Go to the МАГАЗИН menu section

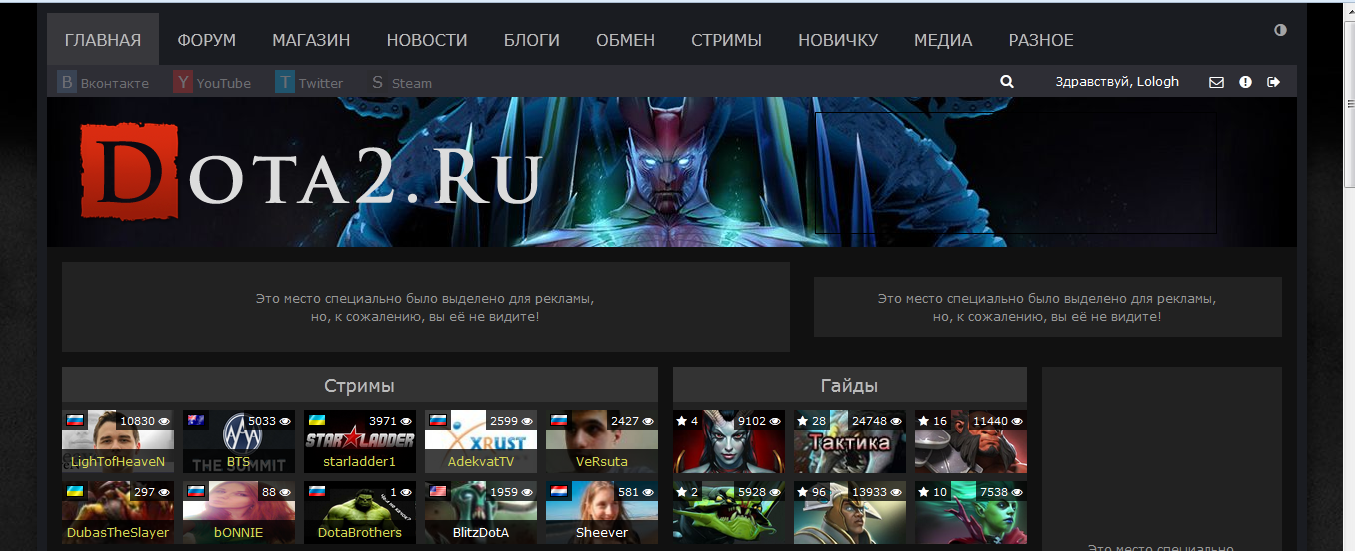point(311,40)
